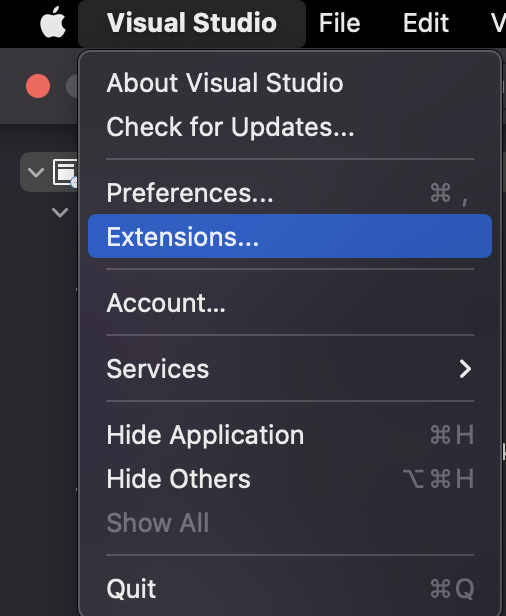Open the Visual Studio application menu
This screenshot has width=506, height=616.
tap(192, 23)
